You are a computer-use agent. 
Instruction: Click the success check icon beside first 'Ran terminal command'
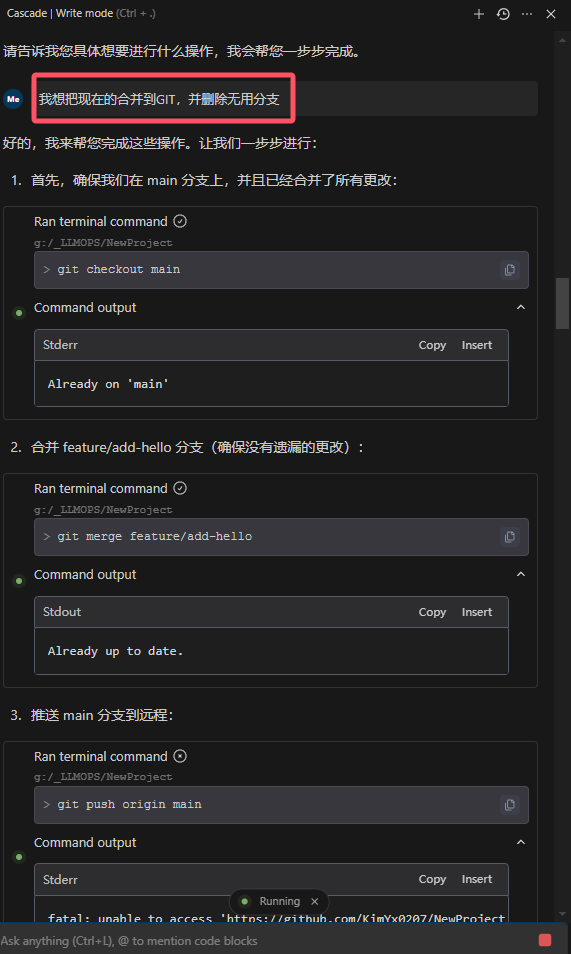click(180, 221)
